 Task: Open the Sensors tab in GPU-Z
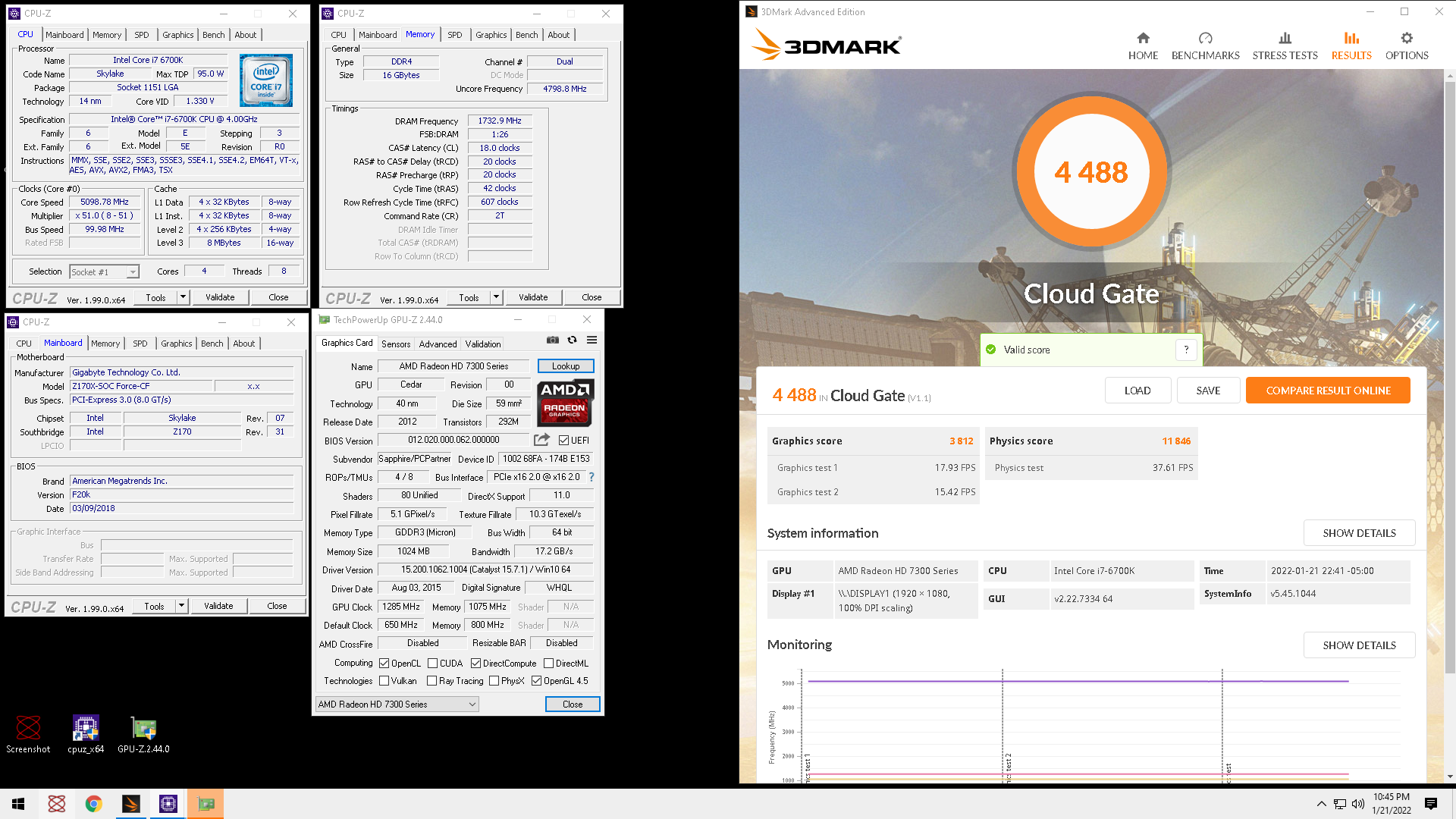pos(396,344)
